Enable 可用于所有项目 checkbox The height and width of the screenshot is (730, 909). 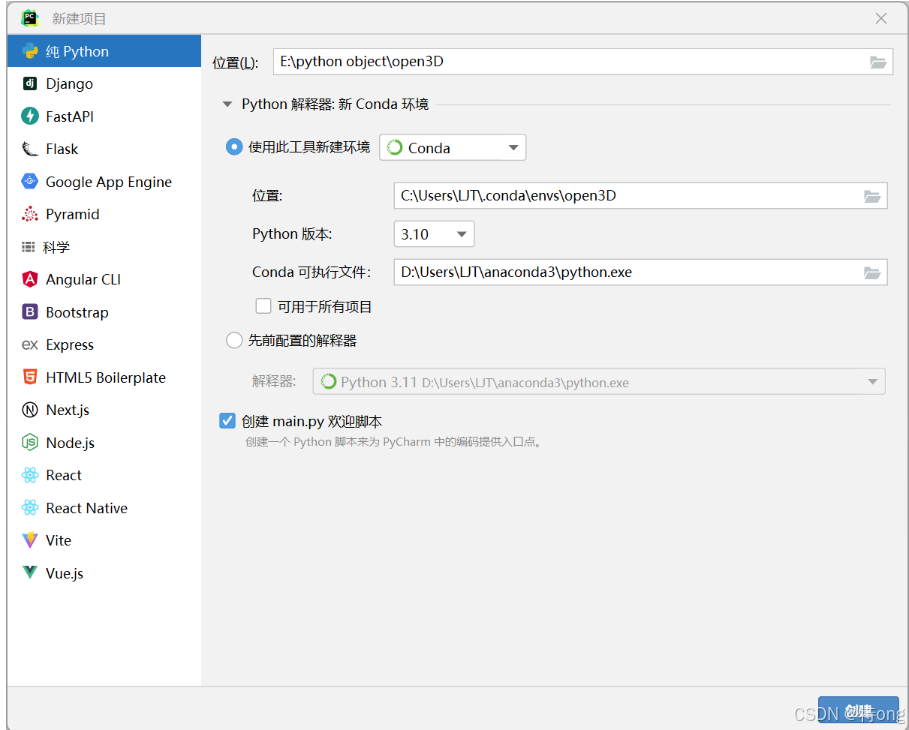(x=263, y=306)
